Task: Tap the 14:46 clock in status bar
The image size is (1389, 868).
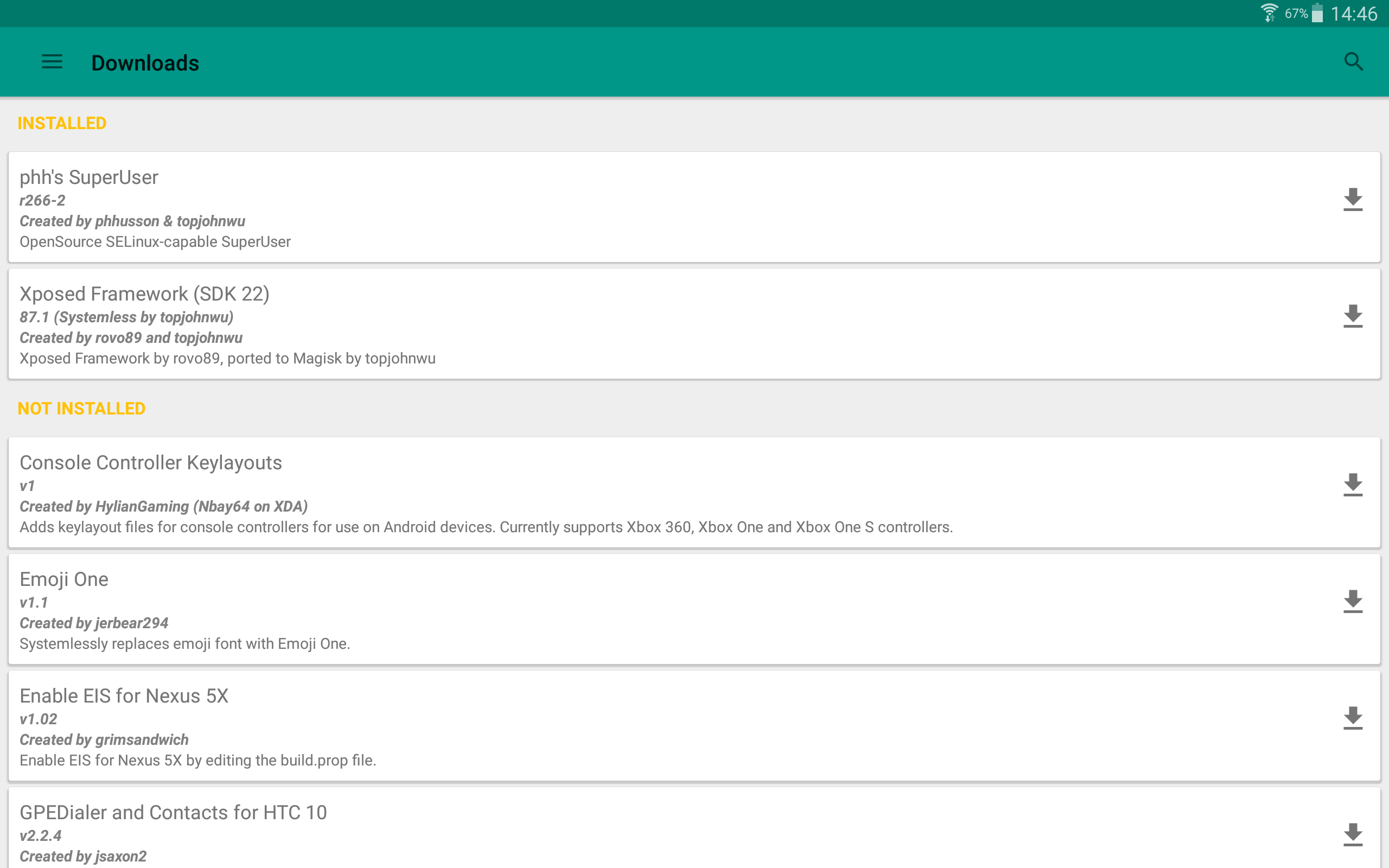Action: pos(1353,14)
